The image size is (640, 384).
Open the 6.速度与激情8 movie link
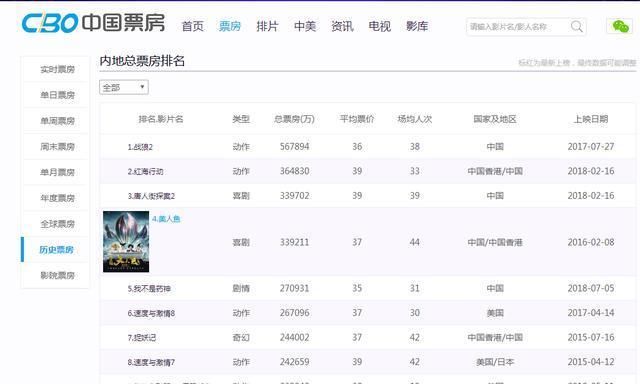click(x=151, y=313)
